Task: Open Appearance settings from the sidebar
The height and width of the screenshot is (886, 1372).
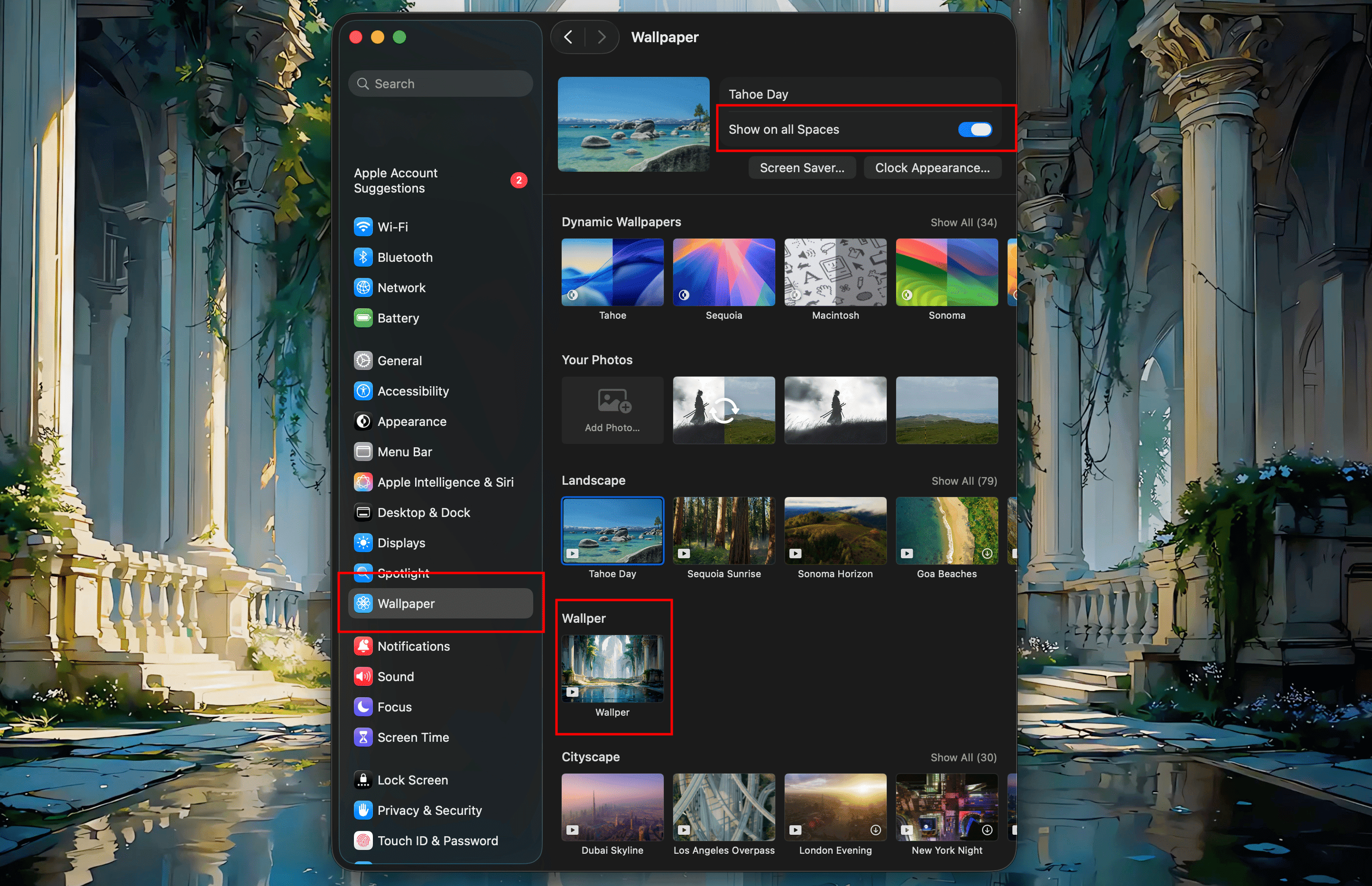Action: (x=364, y=421)
